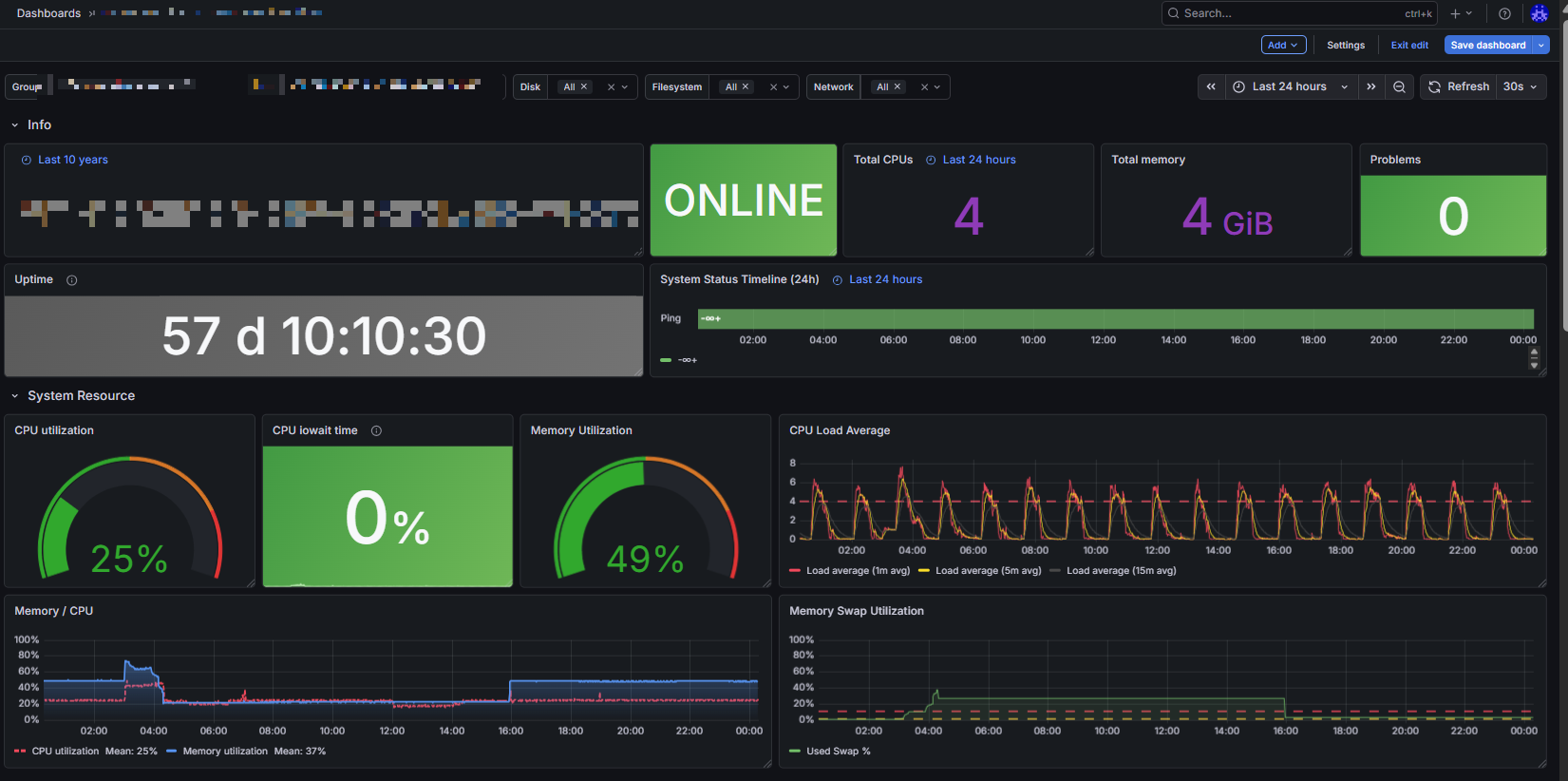This screenshot has height=781, width=1568.
Task: Open dashboard Settings
Action: click(1346, 45)
